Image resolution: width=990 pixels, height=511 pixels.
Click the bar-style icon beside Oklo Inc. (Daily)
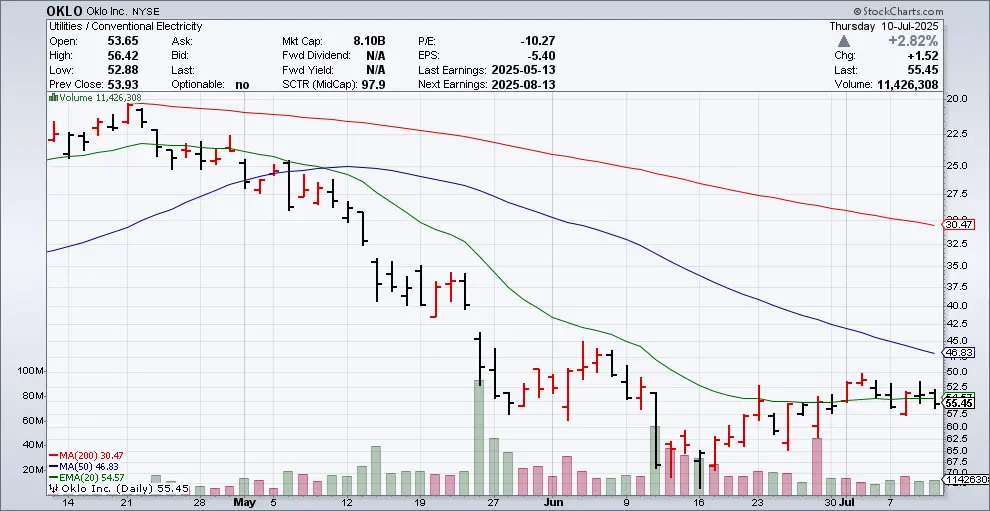tap(53, 488)
